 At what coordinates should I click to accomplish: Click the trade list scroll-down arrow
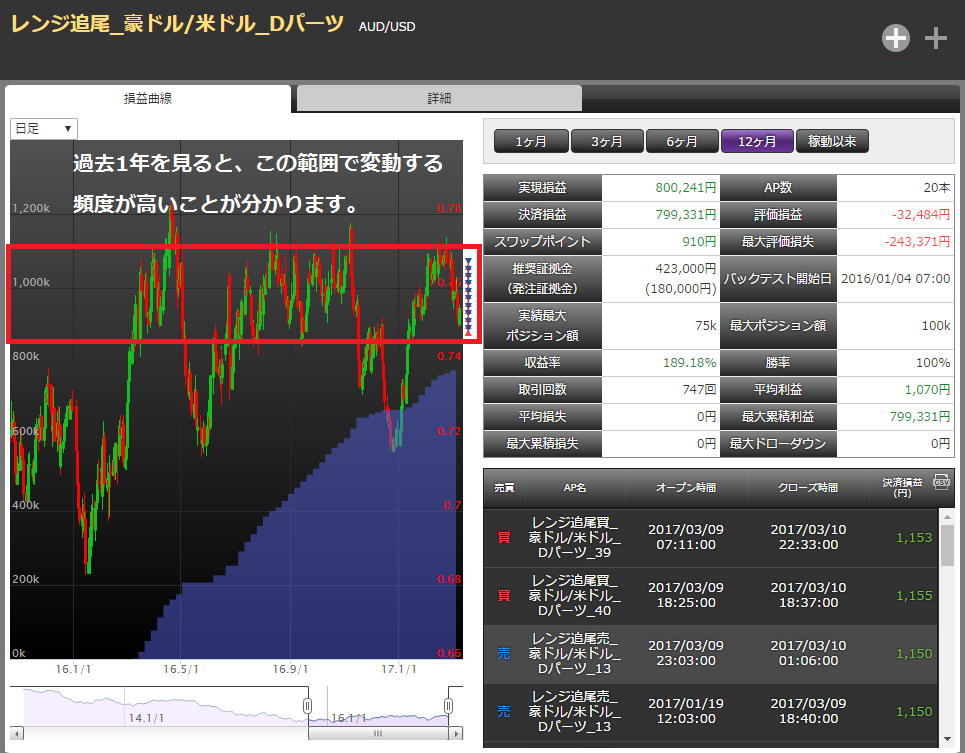pyautogui.click(x=946, y=739)
